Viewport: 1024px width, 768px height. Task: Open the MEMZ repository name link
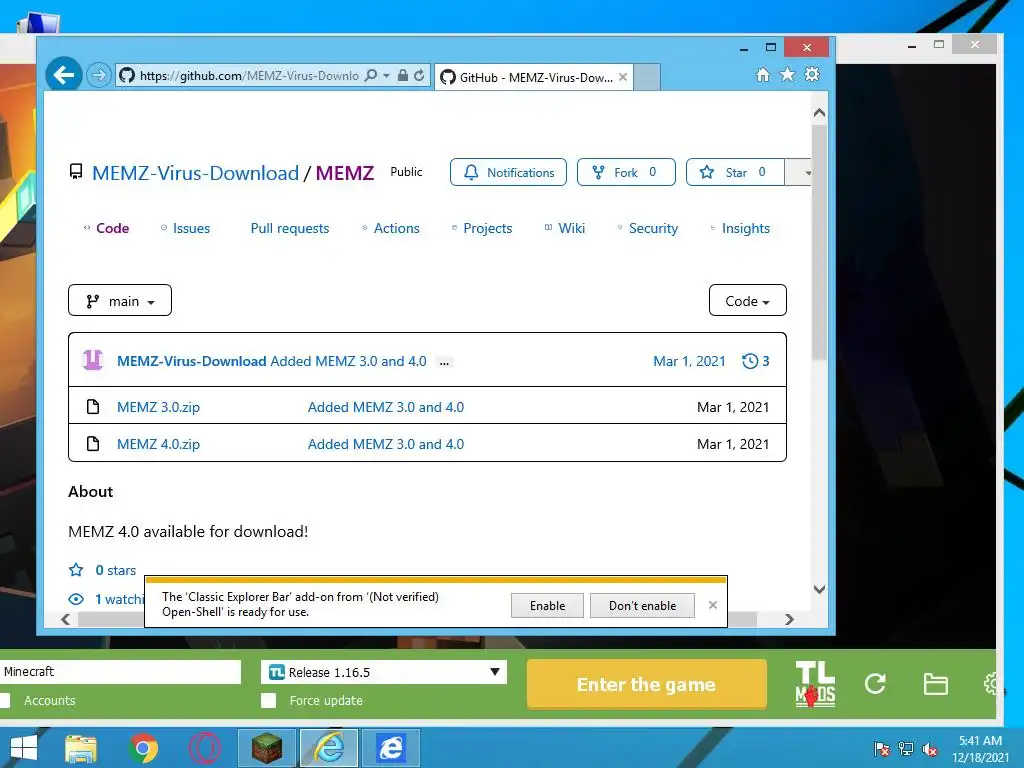pos(345,172)
